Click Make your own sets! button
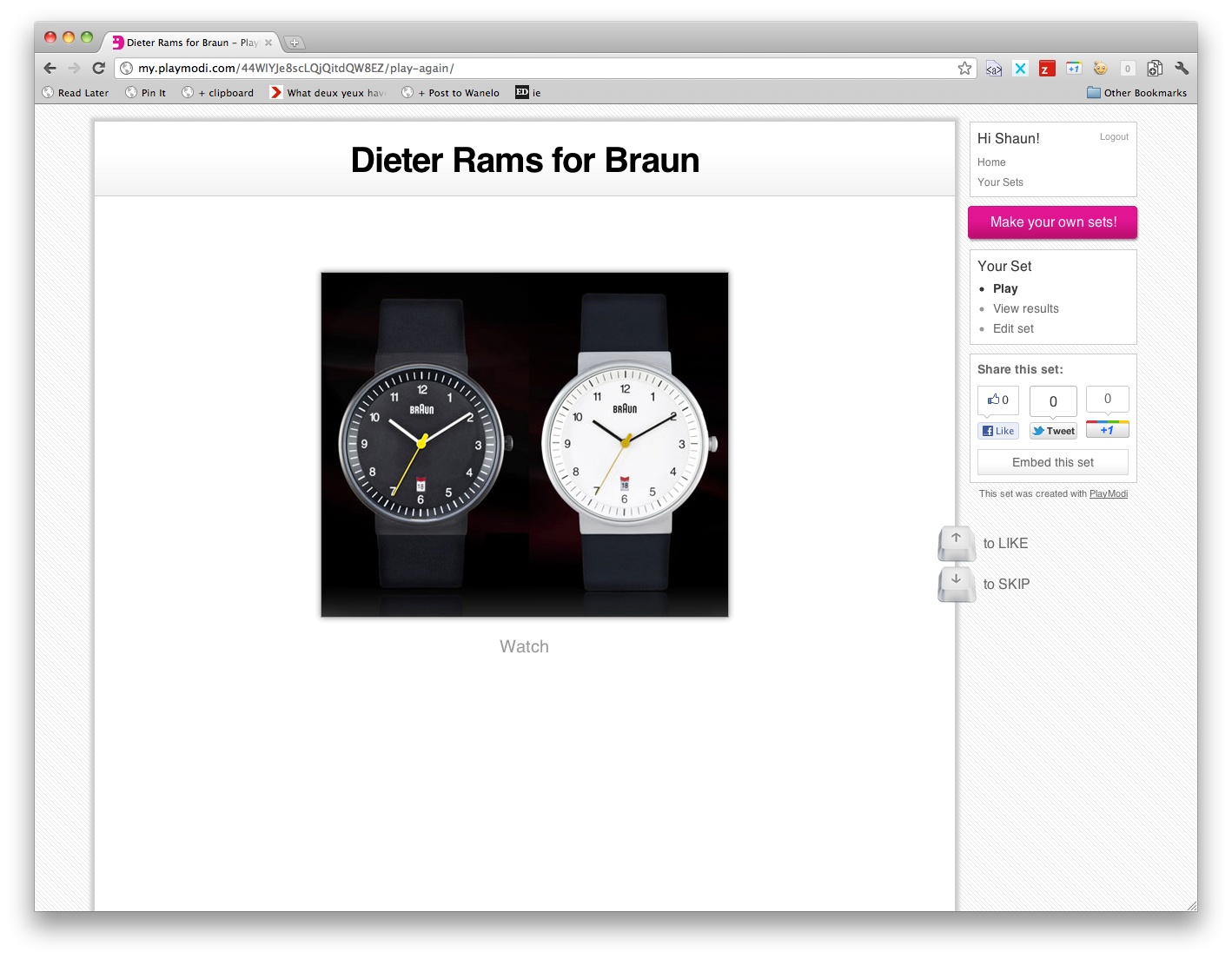Viewport: 1232px width, 959px height. 1053,222
